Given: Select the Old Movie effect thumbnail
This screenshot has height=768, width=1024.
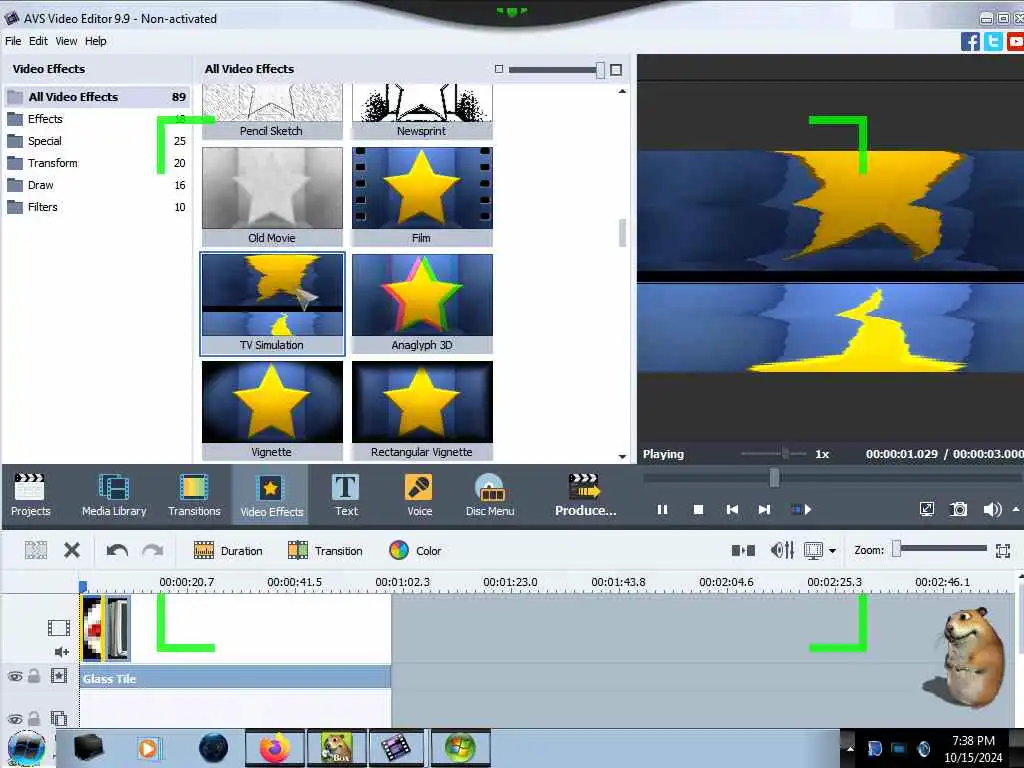Looking at the screenshot, I should click(272, 196).
